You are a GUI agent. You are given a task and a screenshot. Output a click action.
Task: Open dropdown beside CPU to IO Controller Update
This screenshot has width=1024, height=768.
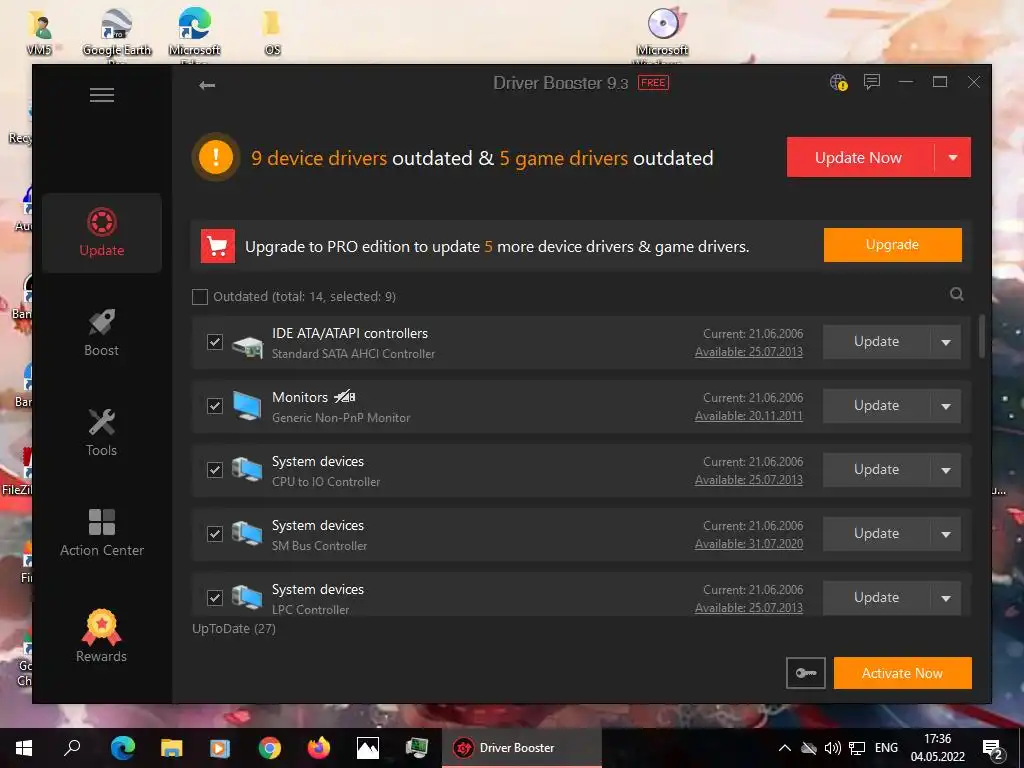[946, 470]
